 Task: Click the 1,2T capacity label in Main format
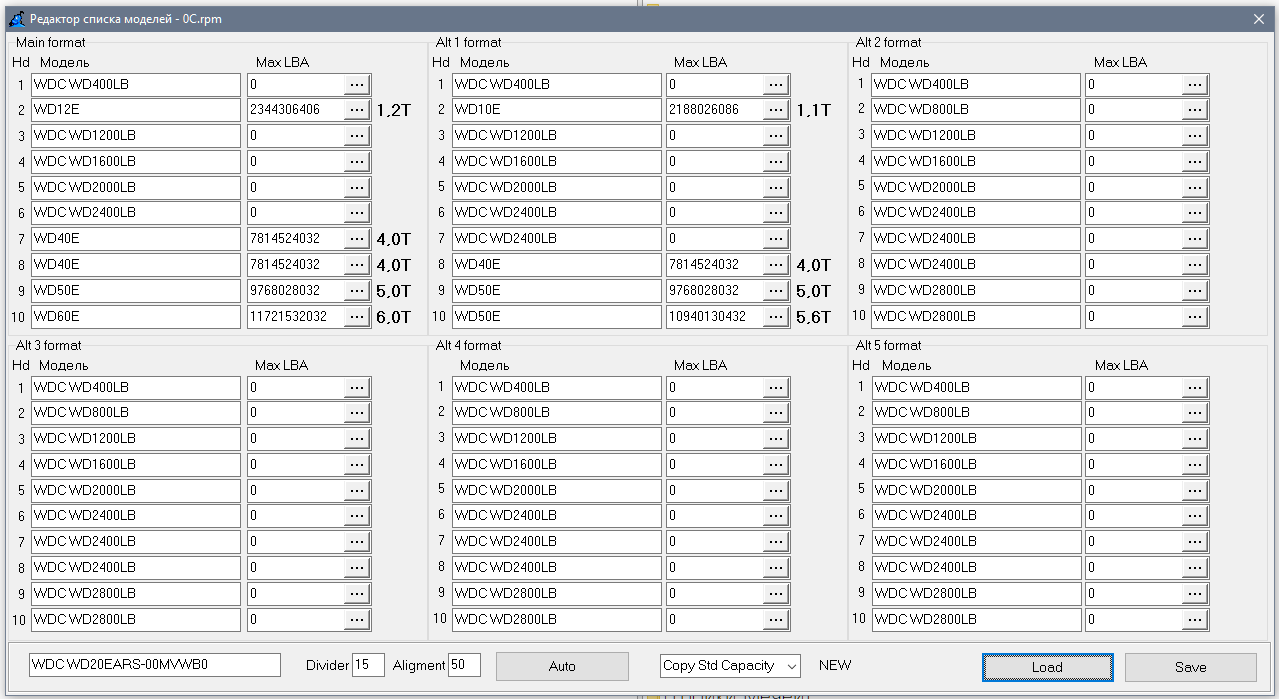click(393, 111)
